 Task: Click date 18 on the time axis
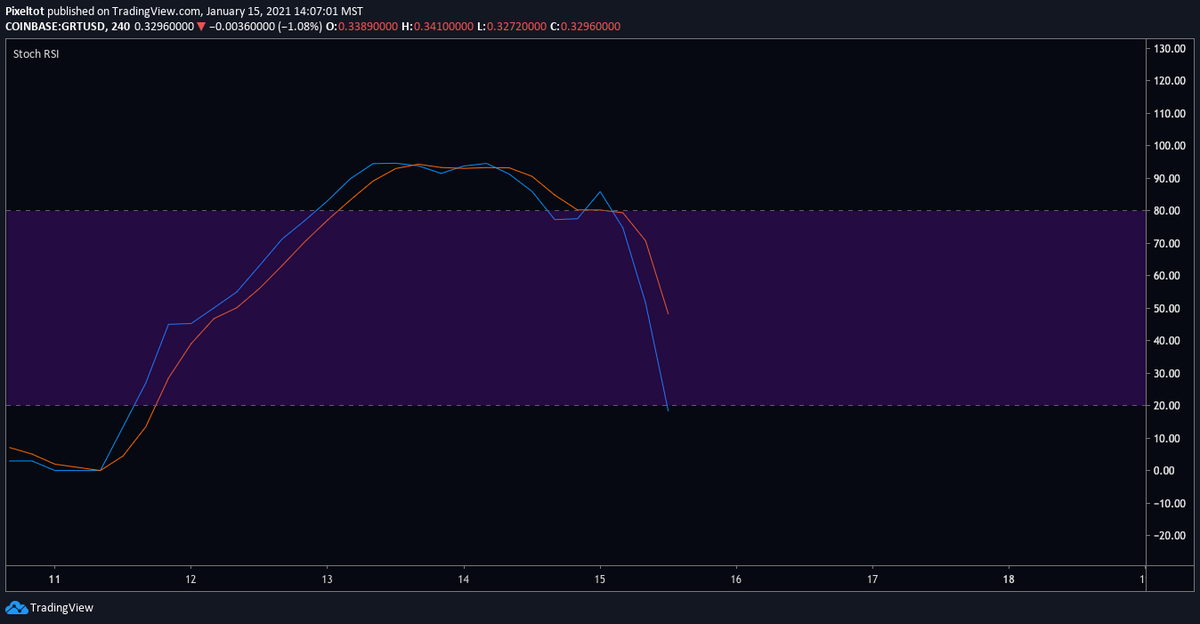[x=1008, y=578]
